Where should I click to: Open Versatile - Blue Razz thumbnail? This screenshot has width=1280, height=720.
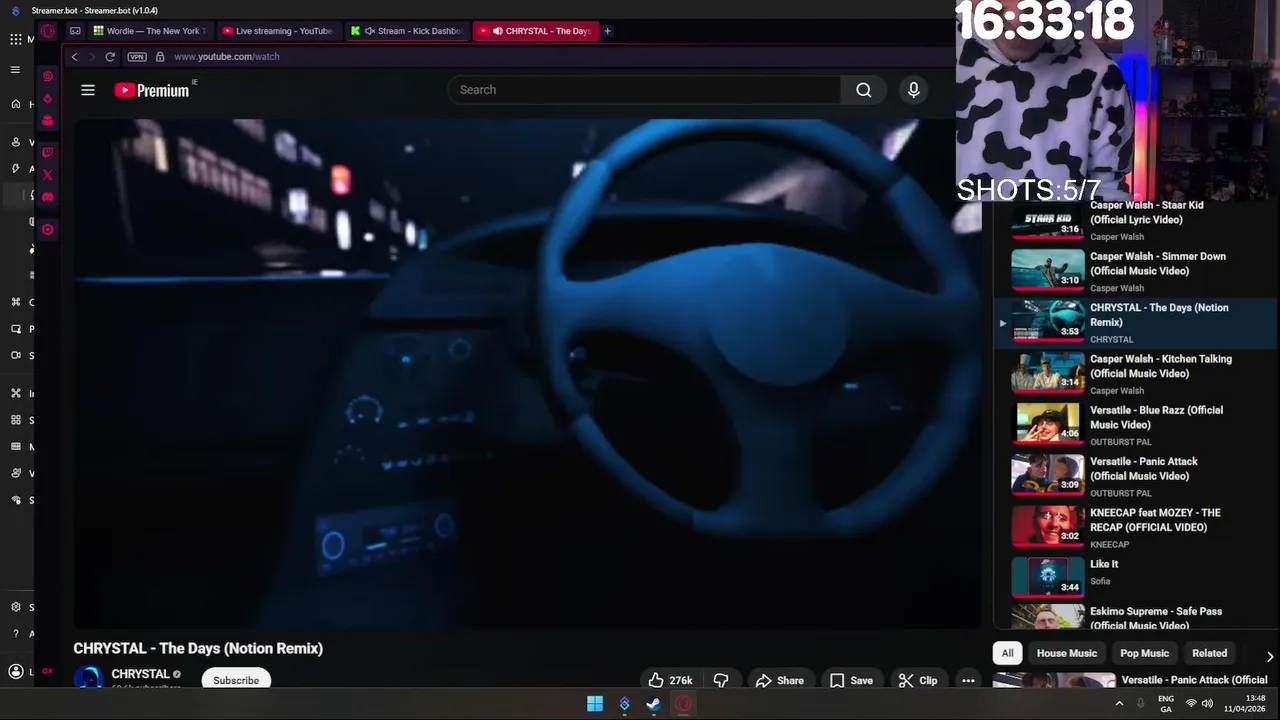(x=1047, y=423)
